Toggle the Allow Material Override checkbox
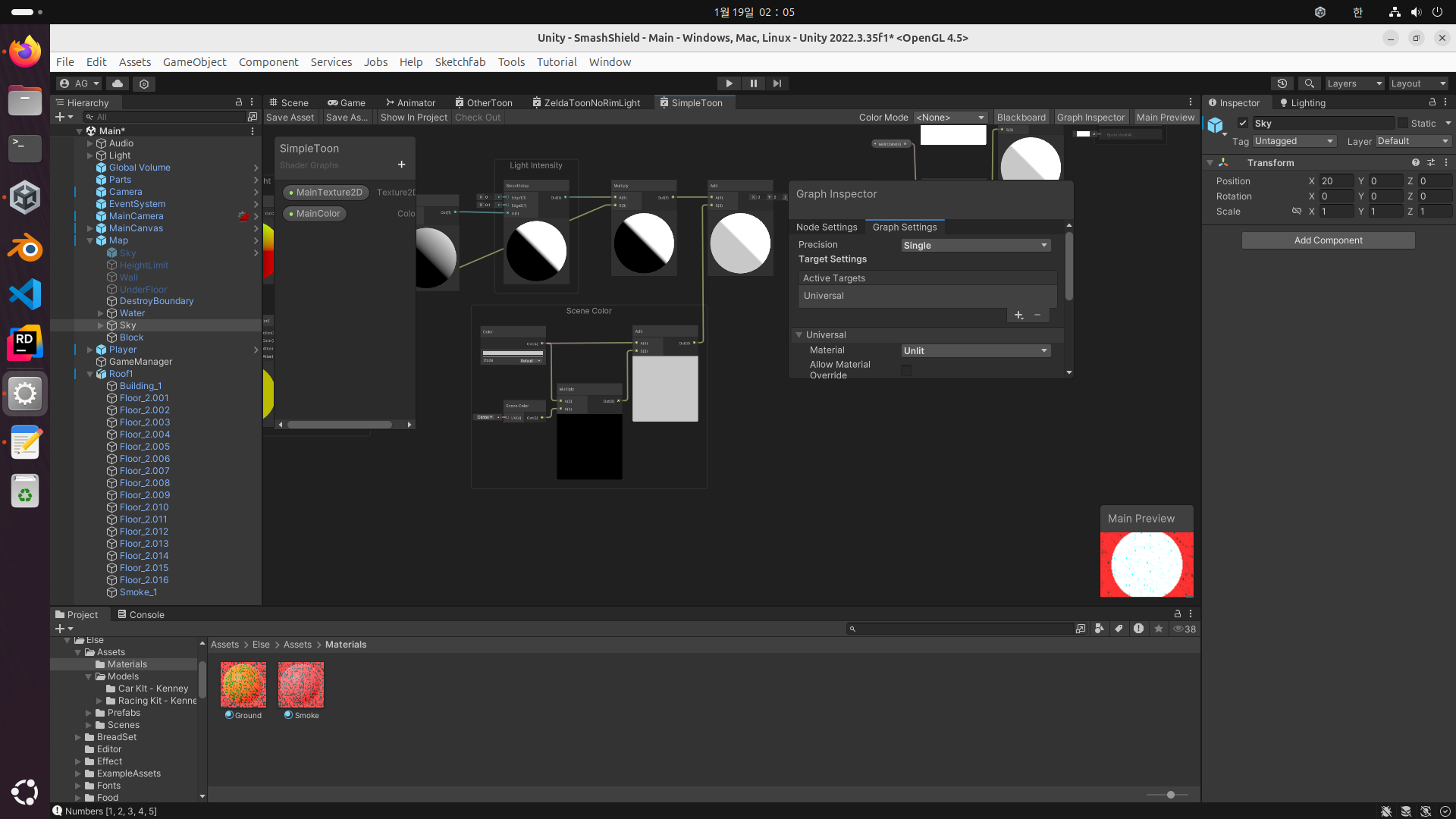The width and height of the screenshot is (1456, 819). click(x=906, y=370)
